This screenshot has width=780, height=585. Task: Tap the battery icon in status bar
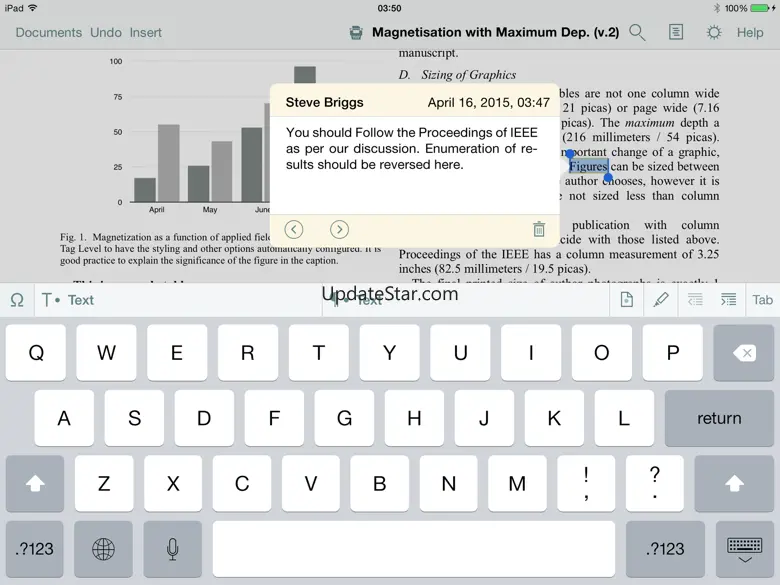pyautogui.click(x=761, y=8)
